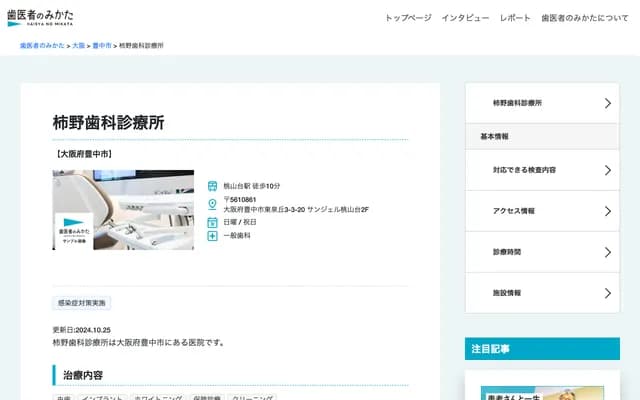Open 診療時間 in the sidebar
Screen dimensions: 640x400
(x=542, y=252)
